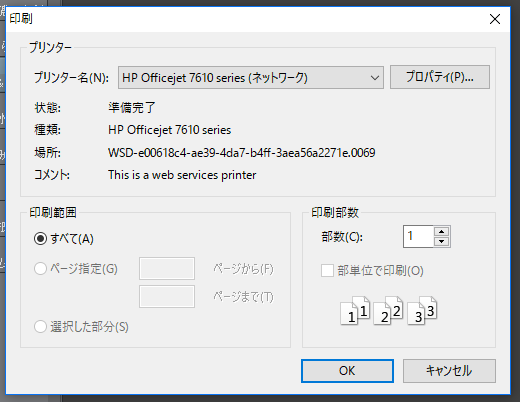Confirm printing with the OK button
Image resolution: width=520 pixels, height=402 pixels.
(347, 371)
